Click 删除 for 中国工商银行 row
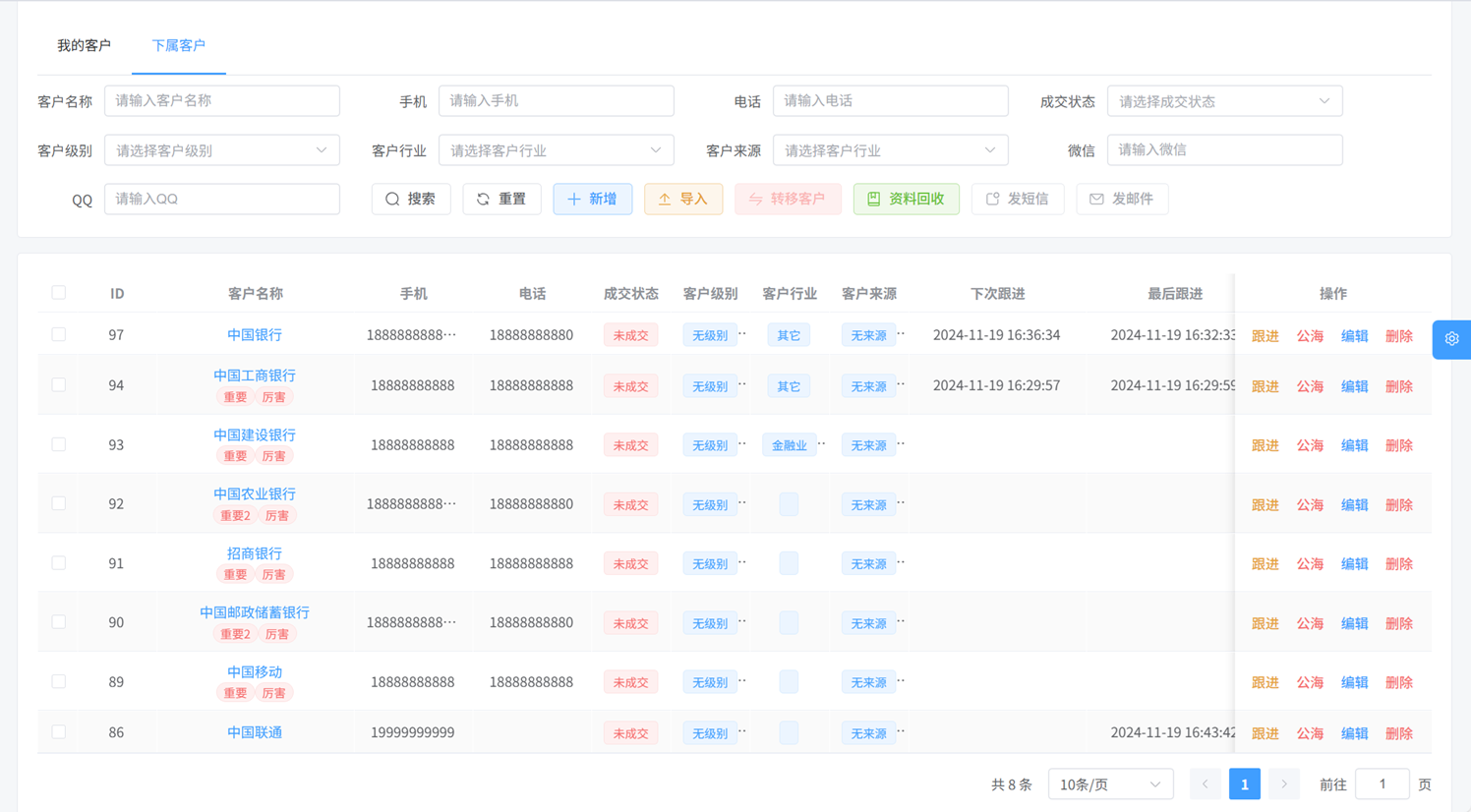Image resolution: width=1471 pixels, height=812 pixels. tap(1398, 386)
